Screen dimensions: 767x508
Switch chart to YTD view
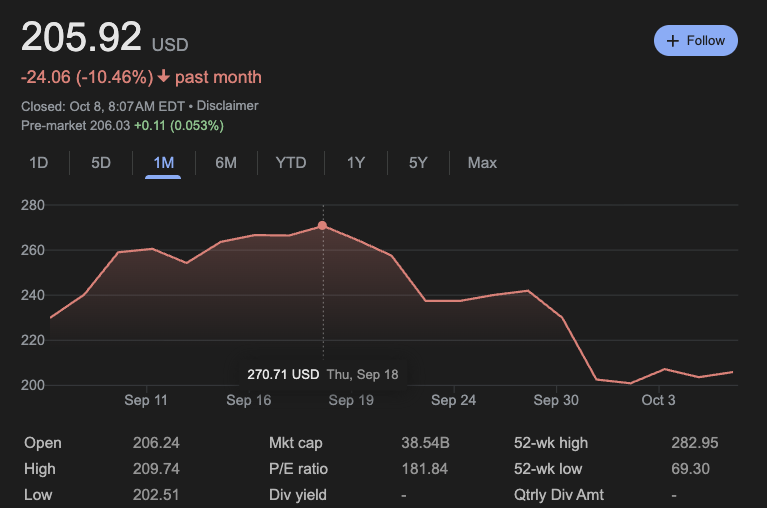(290, 163)
